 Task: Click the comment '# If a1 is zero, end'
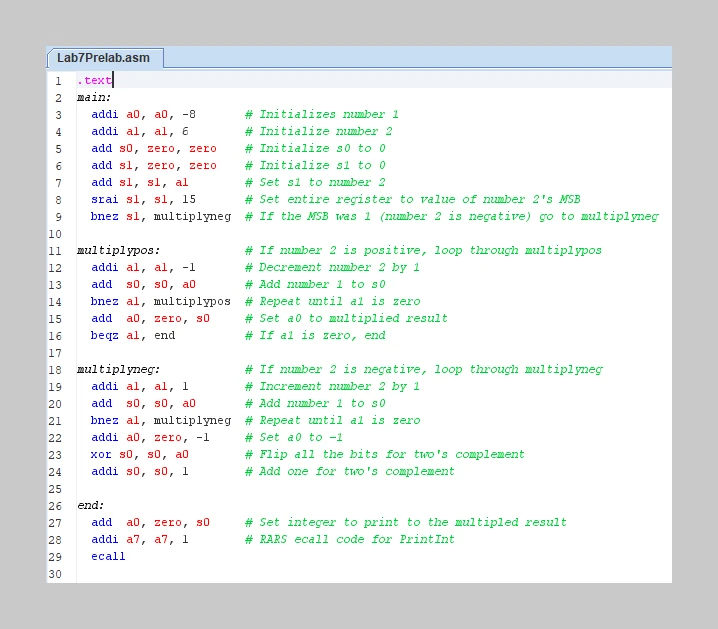[315, 335]
